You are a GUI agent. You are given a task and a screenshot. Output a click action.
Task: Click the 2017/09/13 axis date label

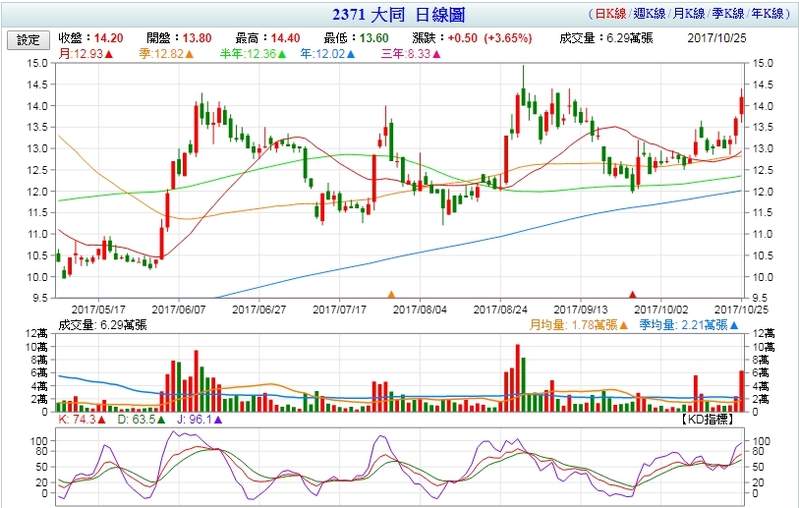580,309
